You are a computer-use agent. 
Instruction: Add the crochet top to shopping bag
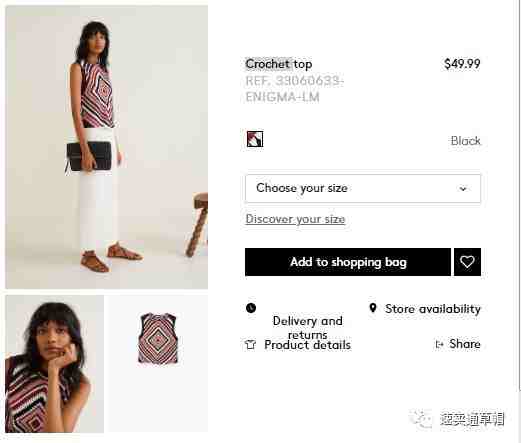click(348, 262)
